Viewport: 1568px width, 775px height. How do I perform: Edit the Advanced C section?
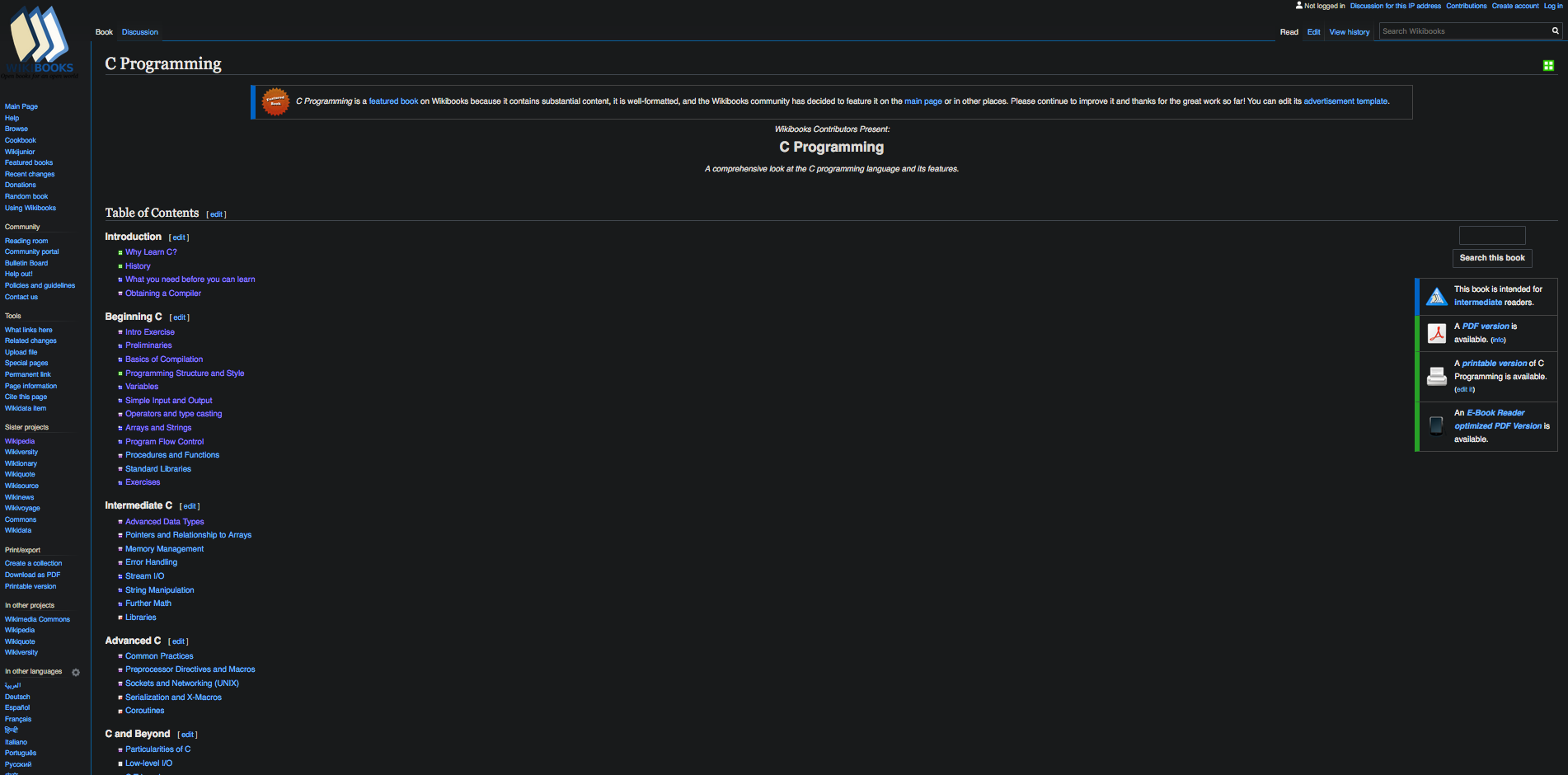(179, 641)
